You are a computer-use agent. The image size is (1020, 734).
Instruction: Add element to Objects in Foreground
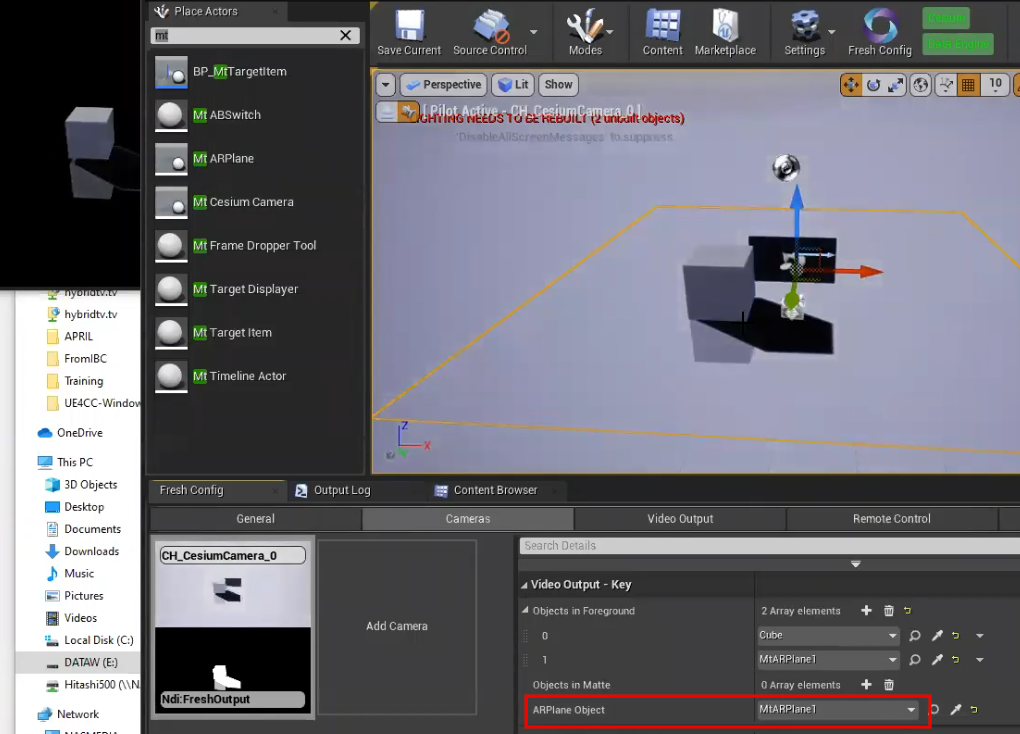(x=866, y=610)
